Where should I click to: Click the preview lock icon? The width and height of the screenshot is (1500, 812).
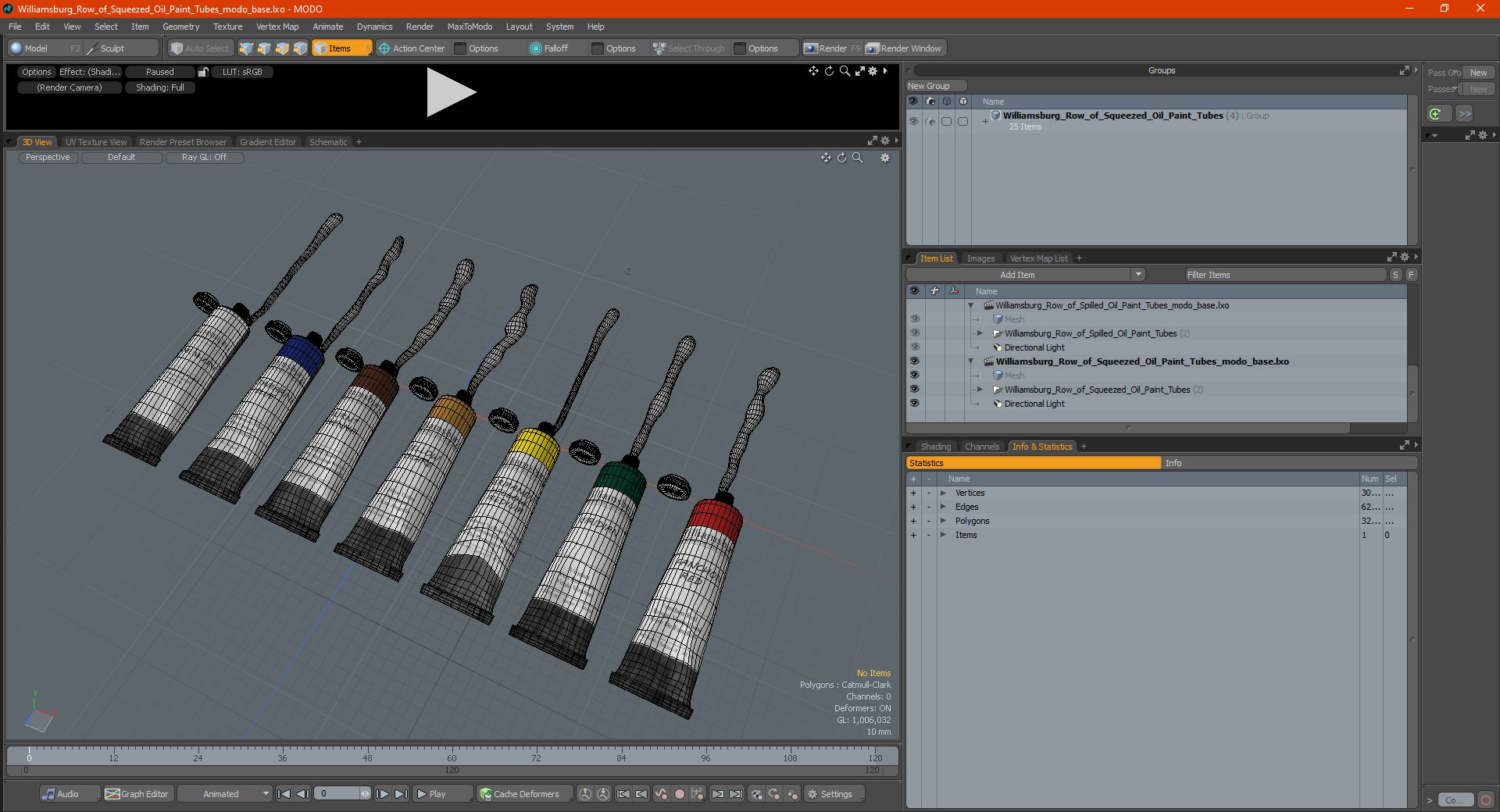point(203,72)
